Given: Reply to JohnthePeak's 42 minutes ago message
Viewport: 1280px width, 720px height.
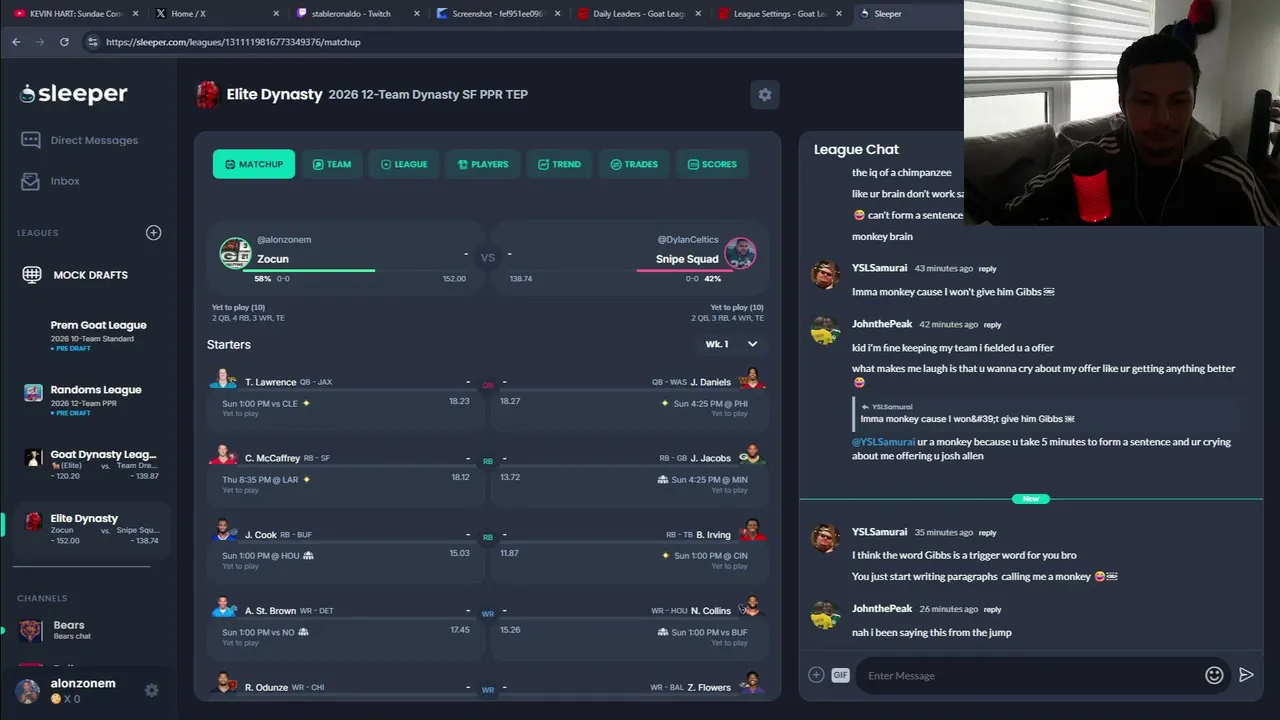Looking at the screenshot, I should point(992,325).
